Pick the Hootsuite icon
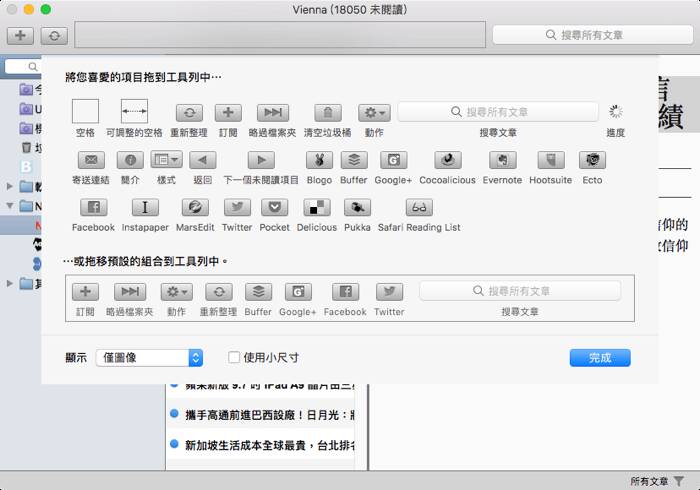Screen dimensions: 700x490 tap(551, 160)
